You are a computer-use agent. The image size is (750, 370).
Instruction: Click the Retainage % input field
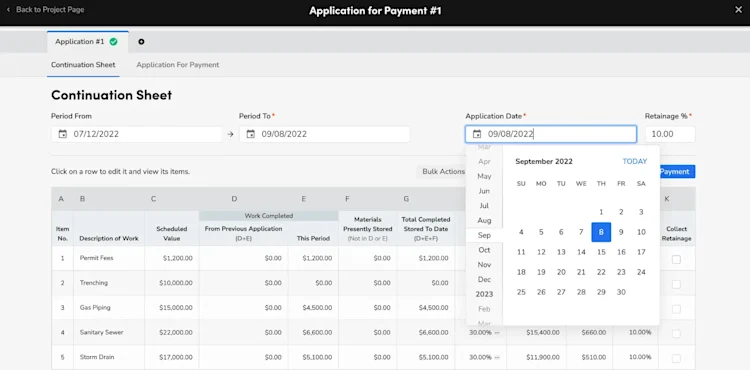pos(670,134)
